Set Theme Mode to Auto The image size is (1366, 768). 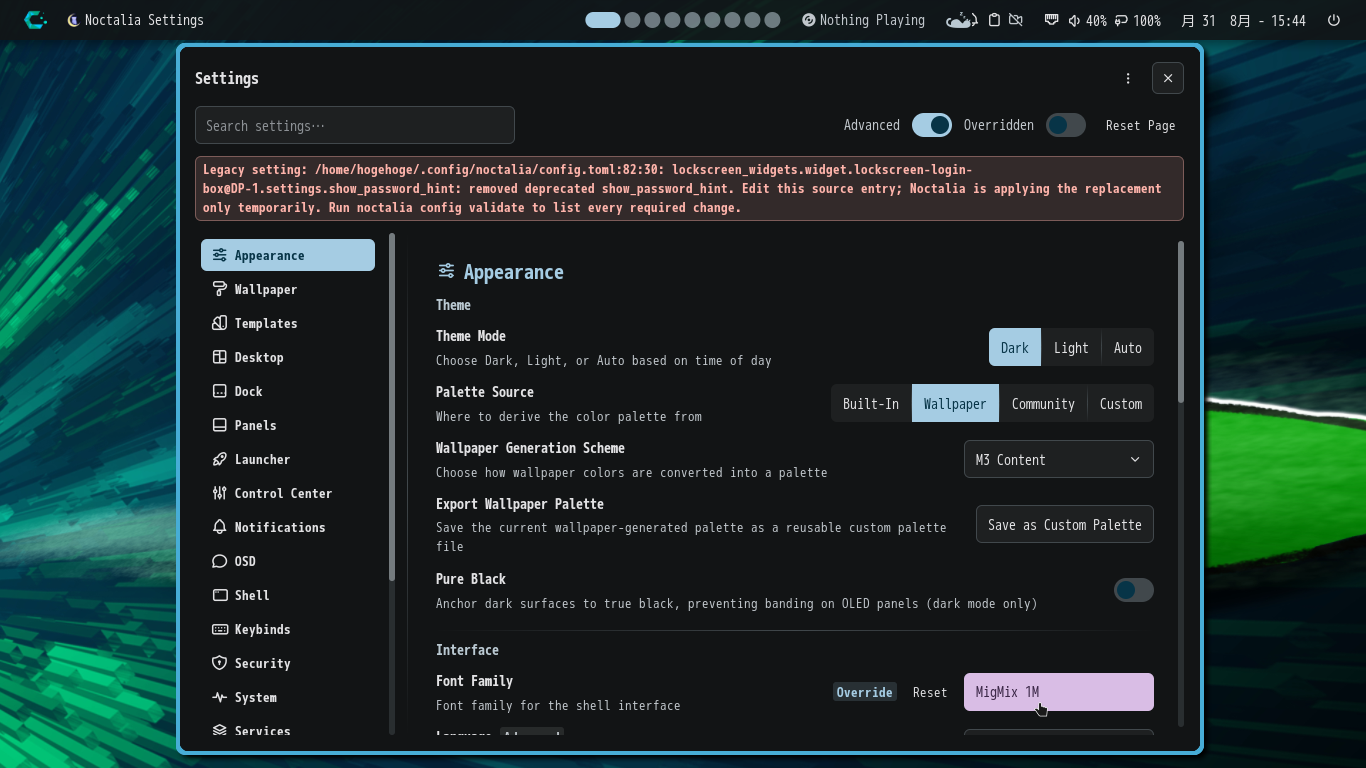coord(1127,348)
